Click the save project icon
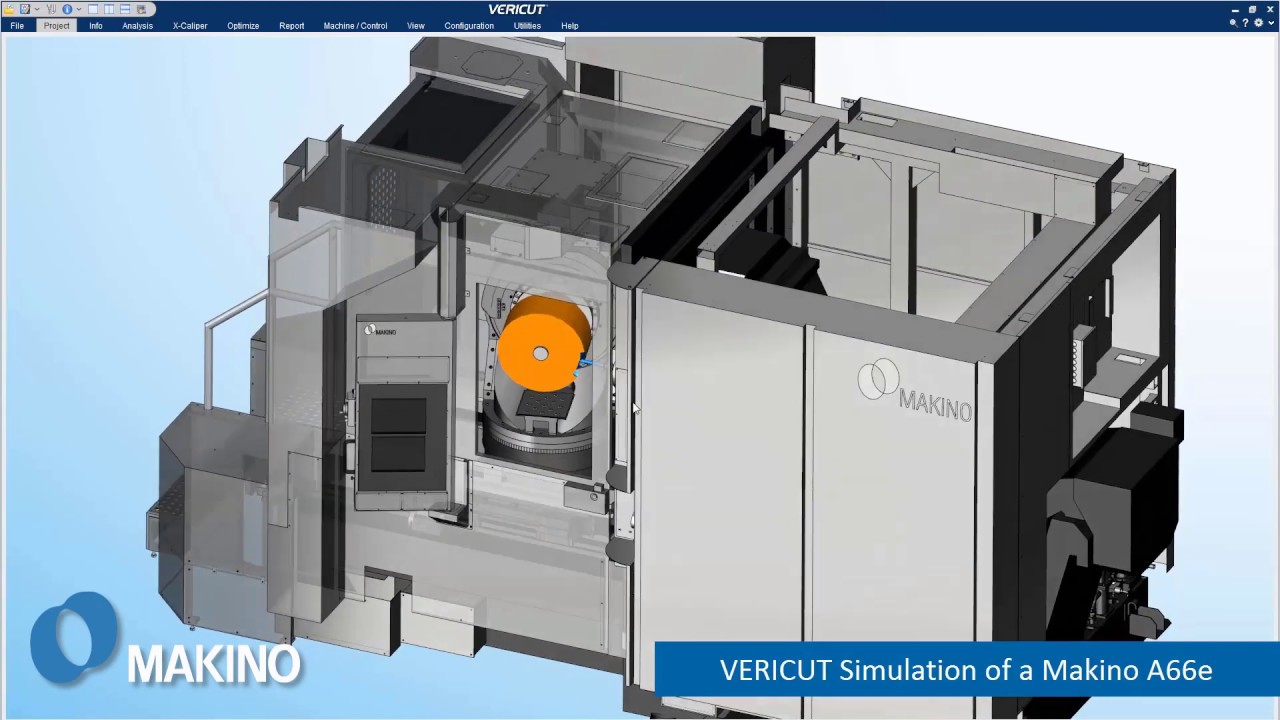Image resolution: width=1280 pixels, height=720 pixels. (x=25, y=9)
